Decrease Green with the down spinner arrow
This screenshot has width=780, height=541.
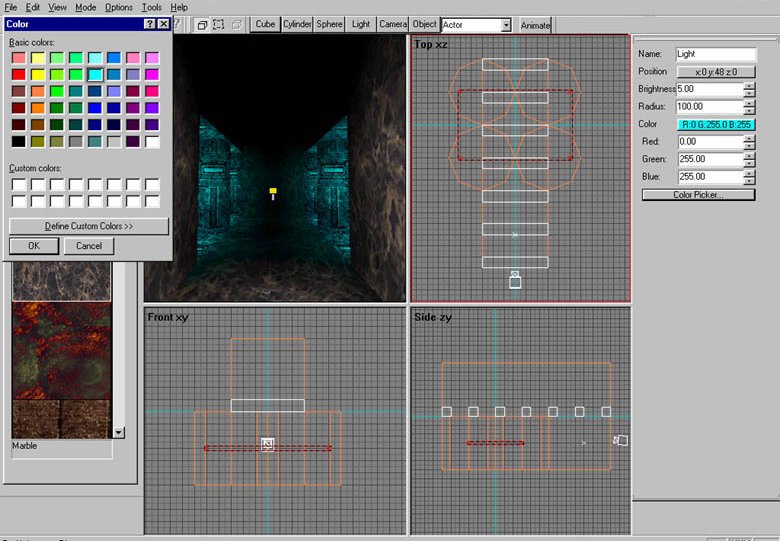tap(750, 163)
